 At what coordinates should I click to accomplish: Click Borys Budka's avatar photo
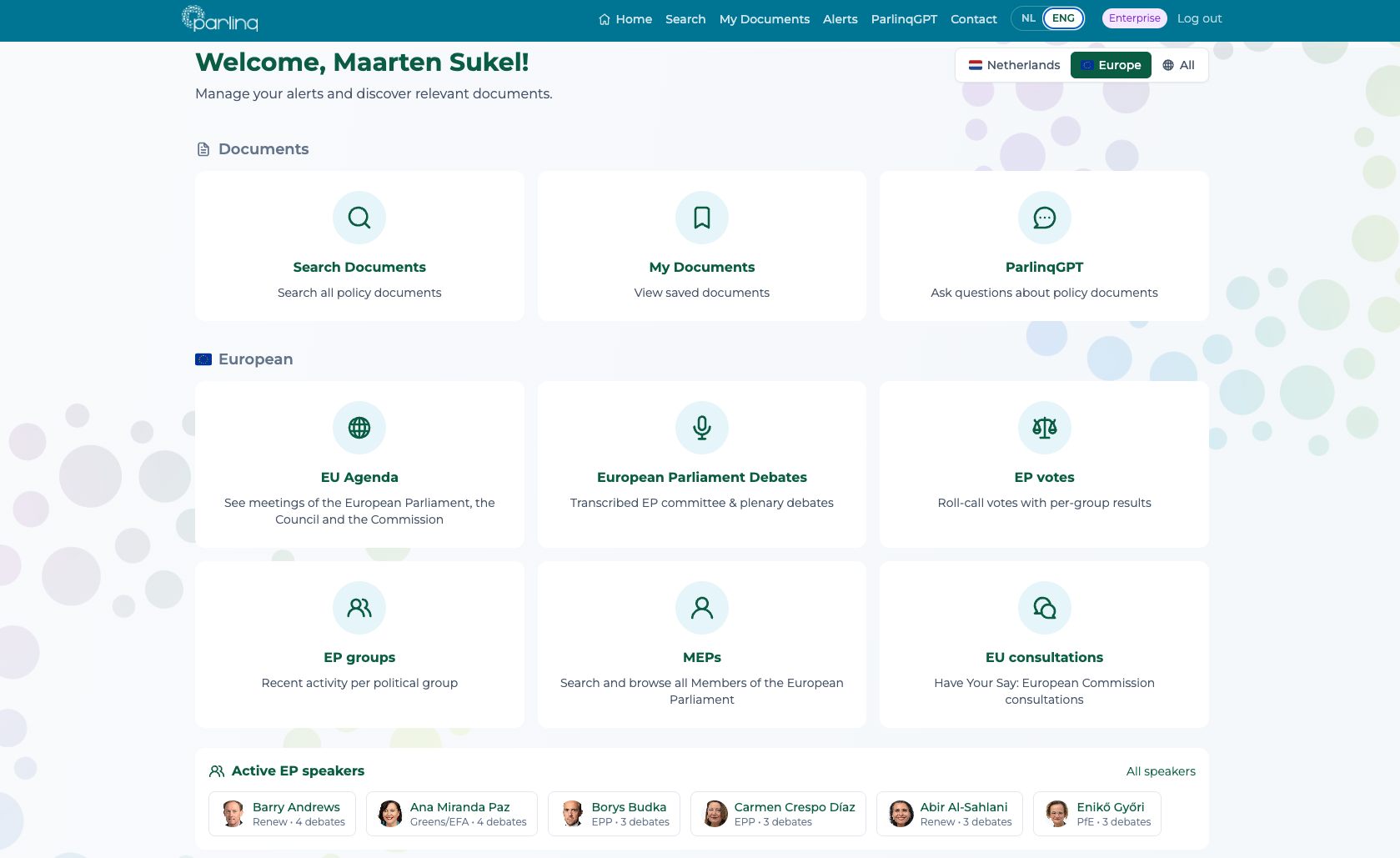pyautogui.click(x=572, y=814)
